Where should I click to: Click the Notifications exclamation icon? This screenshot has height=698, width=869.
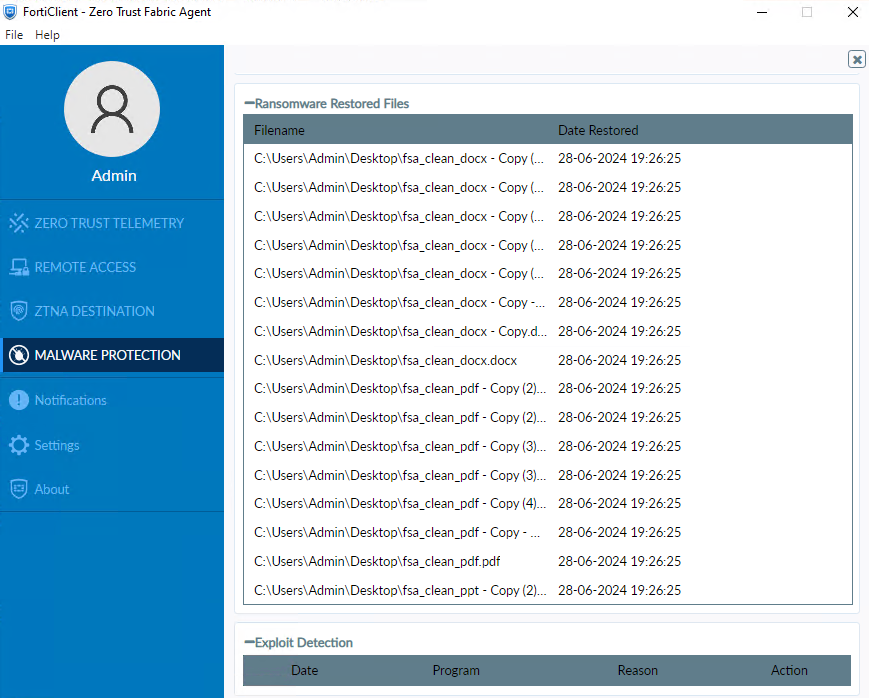pyautogui.click(x=19, y=400)
